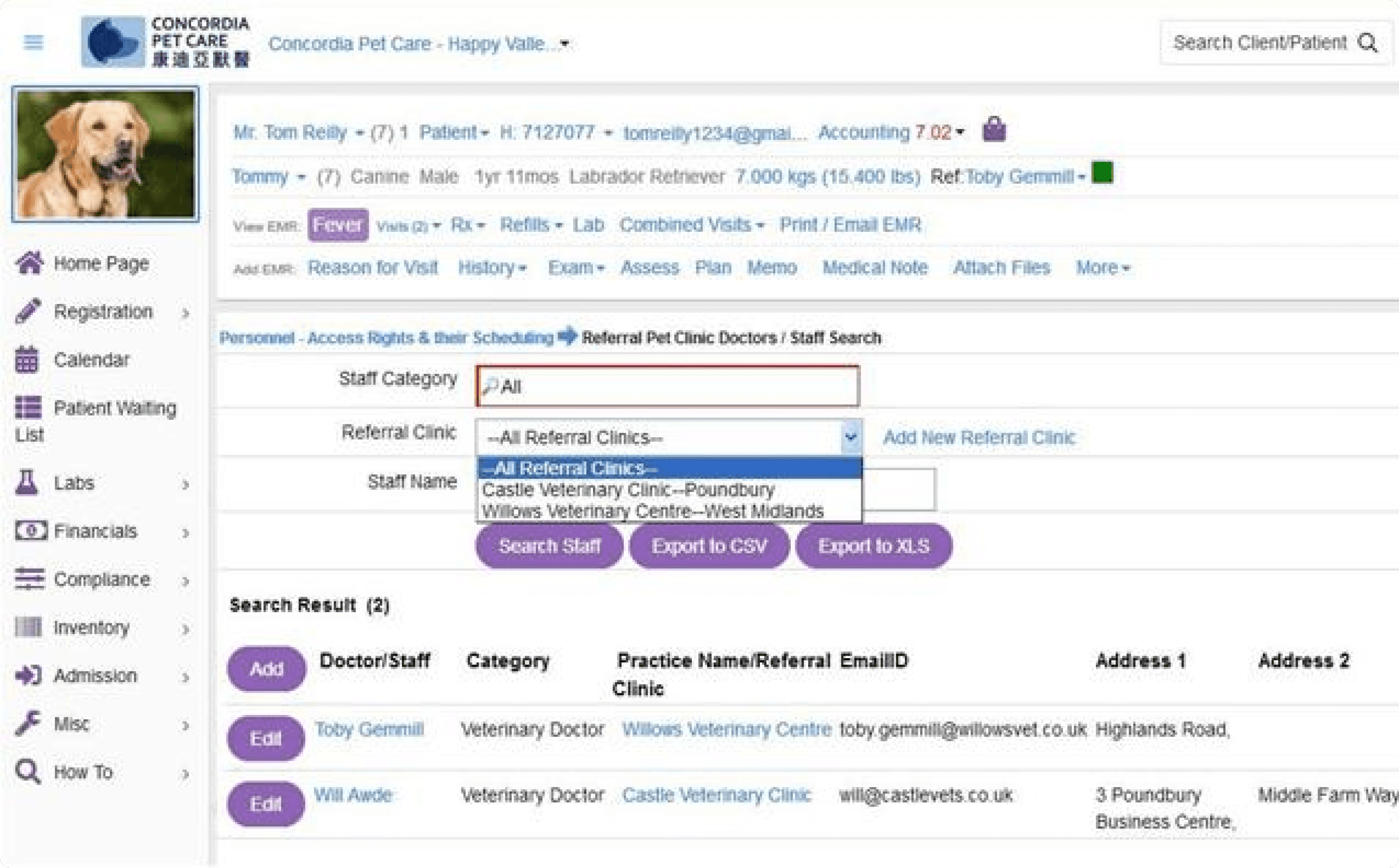
Task: Click the green status color square
Action: (1102, 172)
